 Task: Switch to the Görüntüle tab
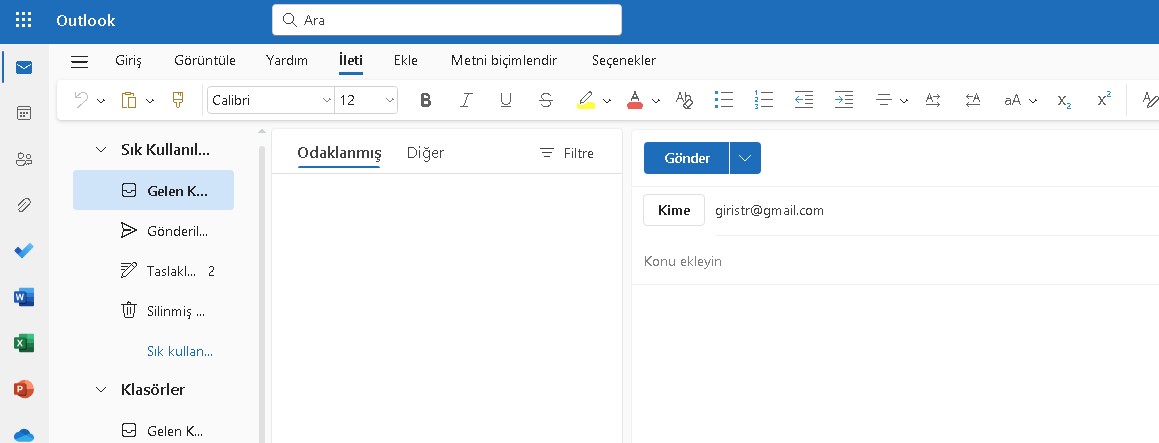click(205, 61)
